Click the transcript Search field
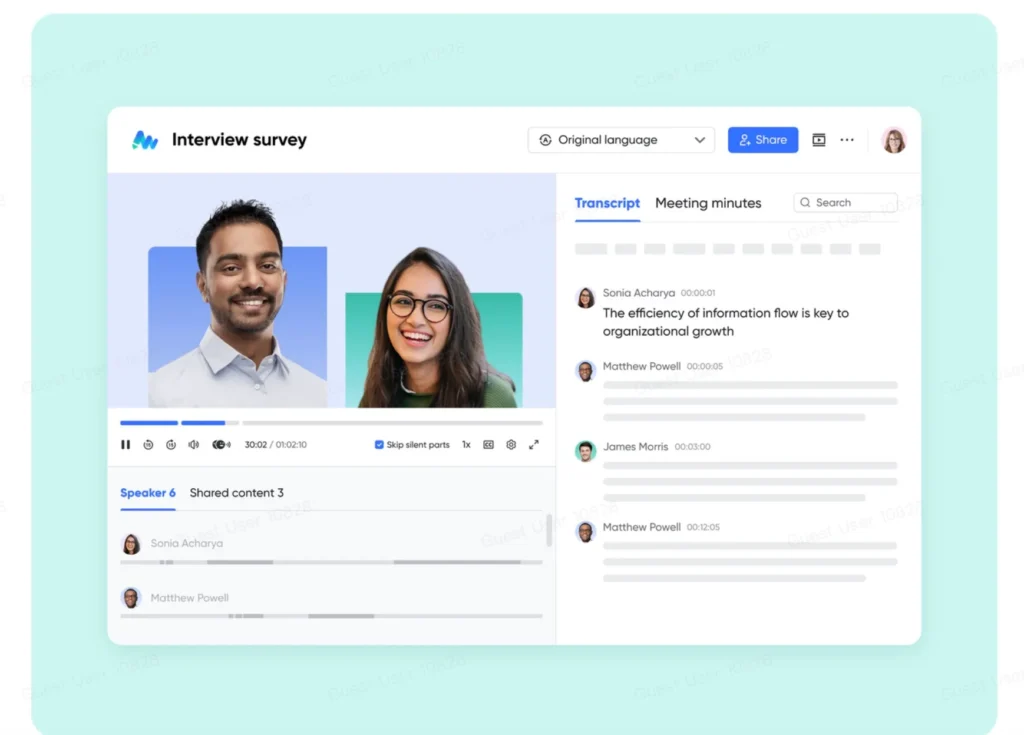The height and width of the screenshot is (735, 1024). pyautogui.click(x=845, y=203)
